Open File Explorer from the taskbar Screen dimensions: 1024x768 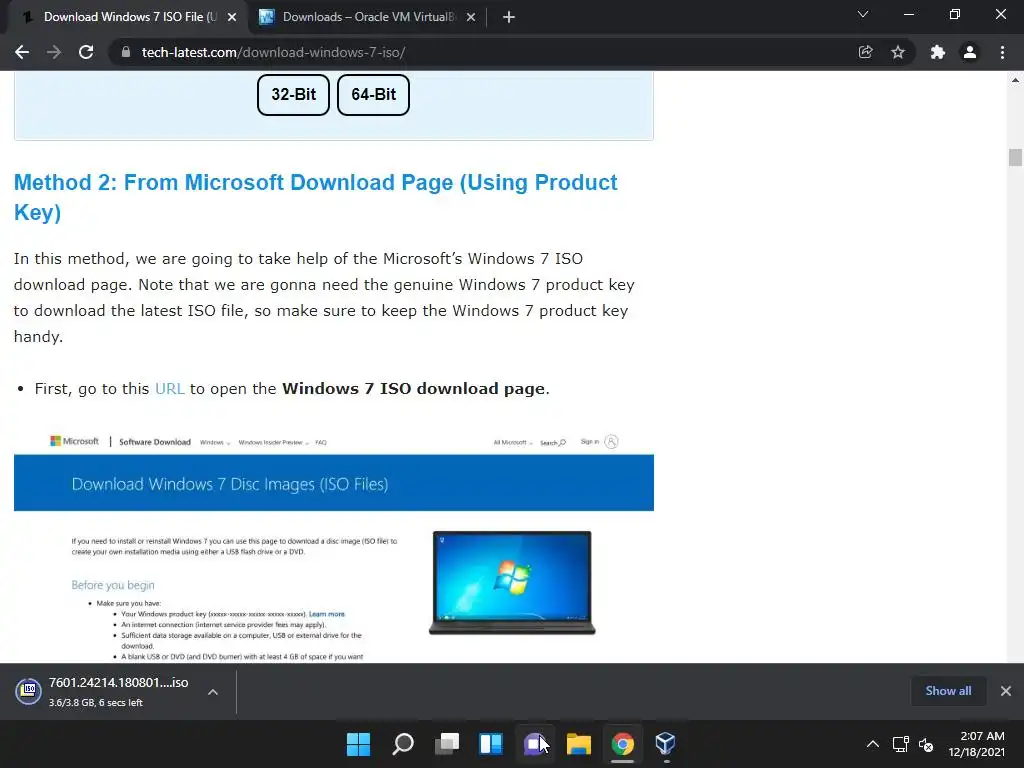point(579,744)
